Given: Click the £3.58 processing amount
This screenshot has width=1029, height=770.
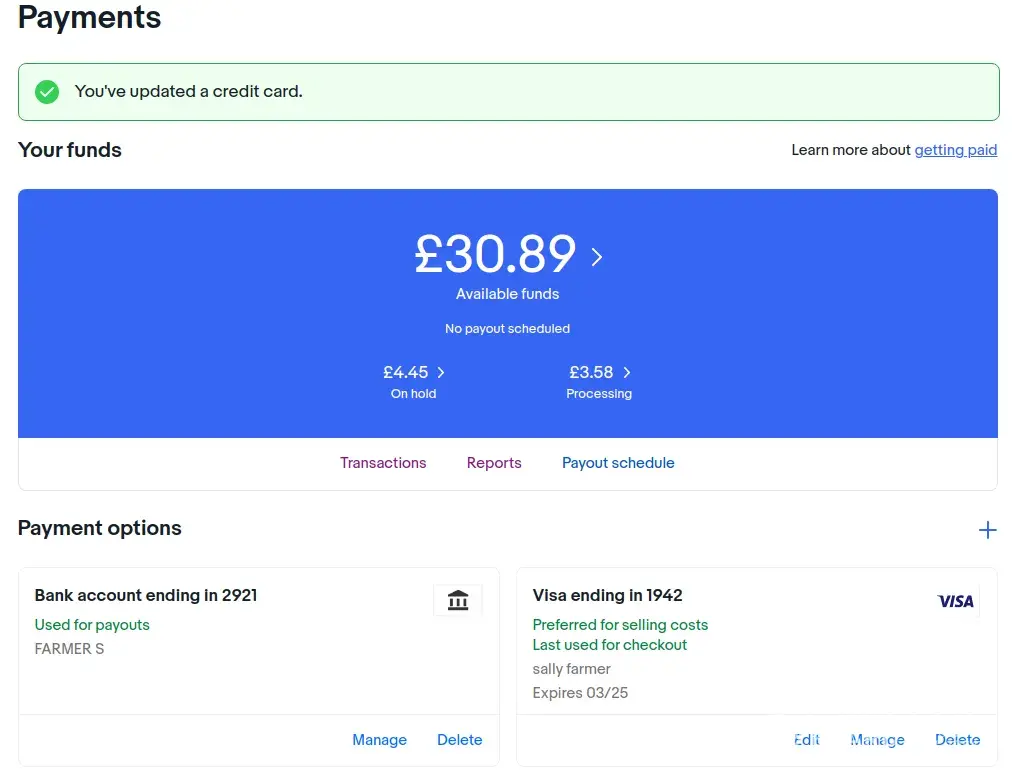Looking at the screenshot, I should (591, 373).
